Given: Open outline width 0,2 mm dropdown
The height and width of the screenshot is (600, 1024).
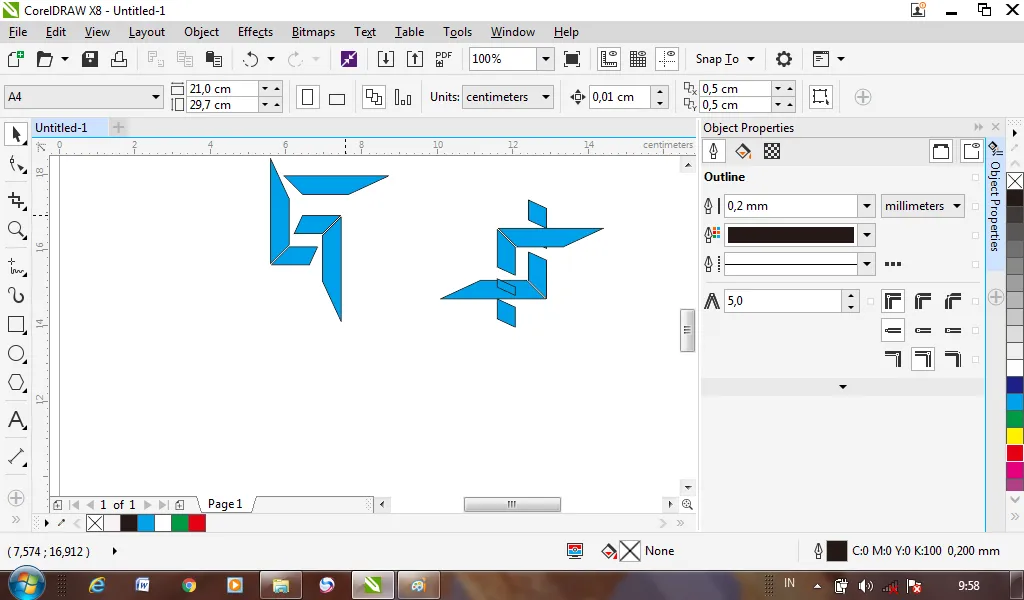Looking at the screenshot, I should (867, 206).
